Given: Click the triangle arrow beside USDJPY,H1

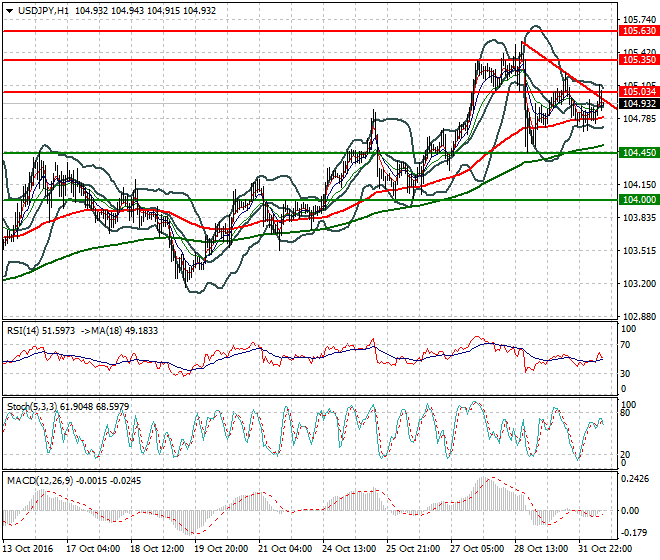Looking at the screenshot, I should click(9, 11).
